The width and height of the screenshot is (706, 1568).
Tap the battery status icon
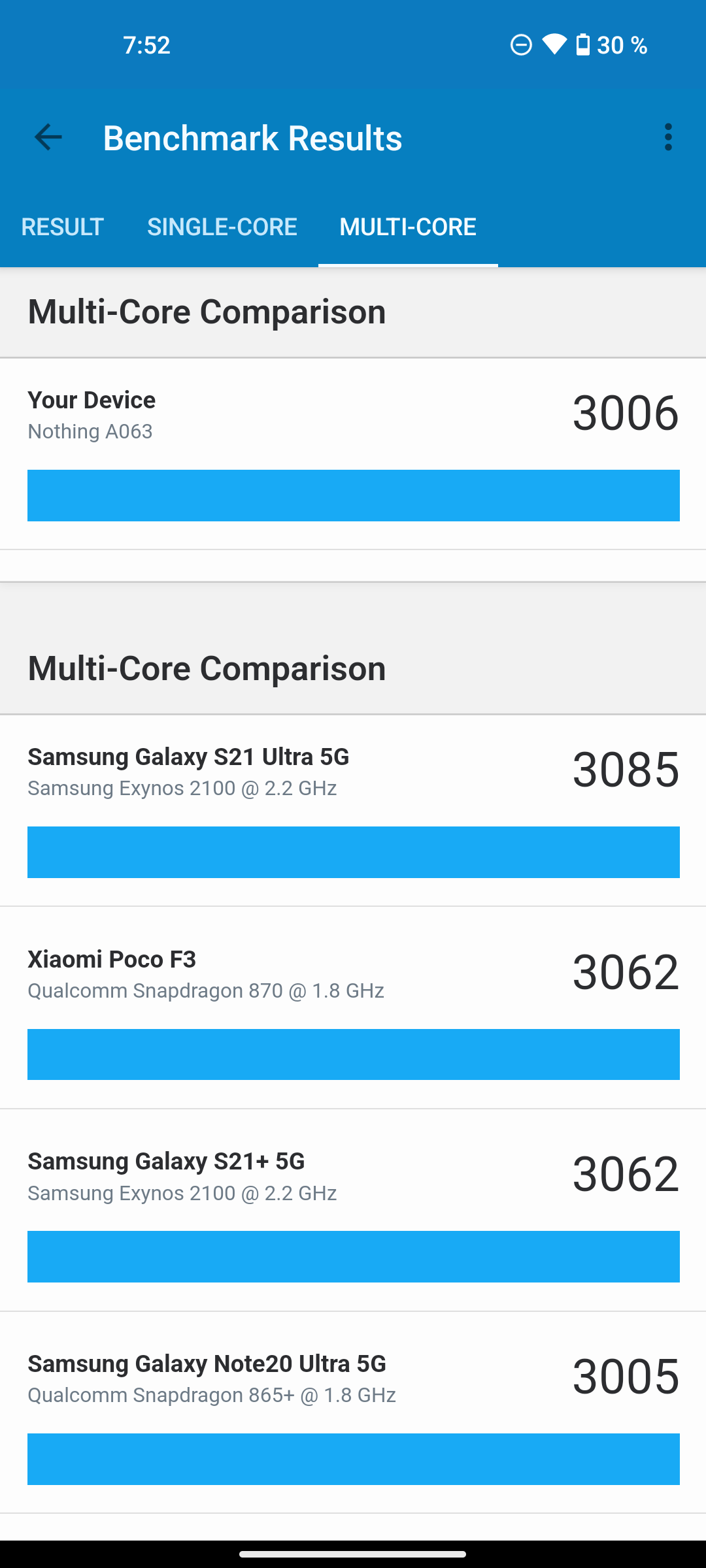tap(582, 44)
